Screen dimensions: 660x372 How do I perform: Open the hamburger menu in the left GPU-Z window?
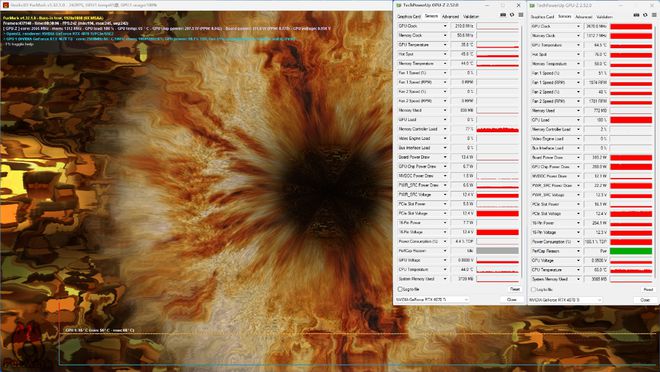521,15
